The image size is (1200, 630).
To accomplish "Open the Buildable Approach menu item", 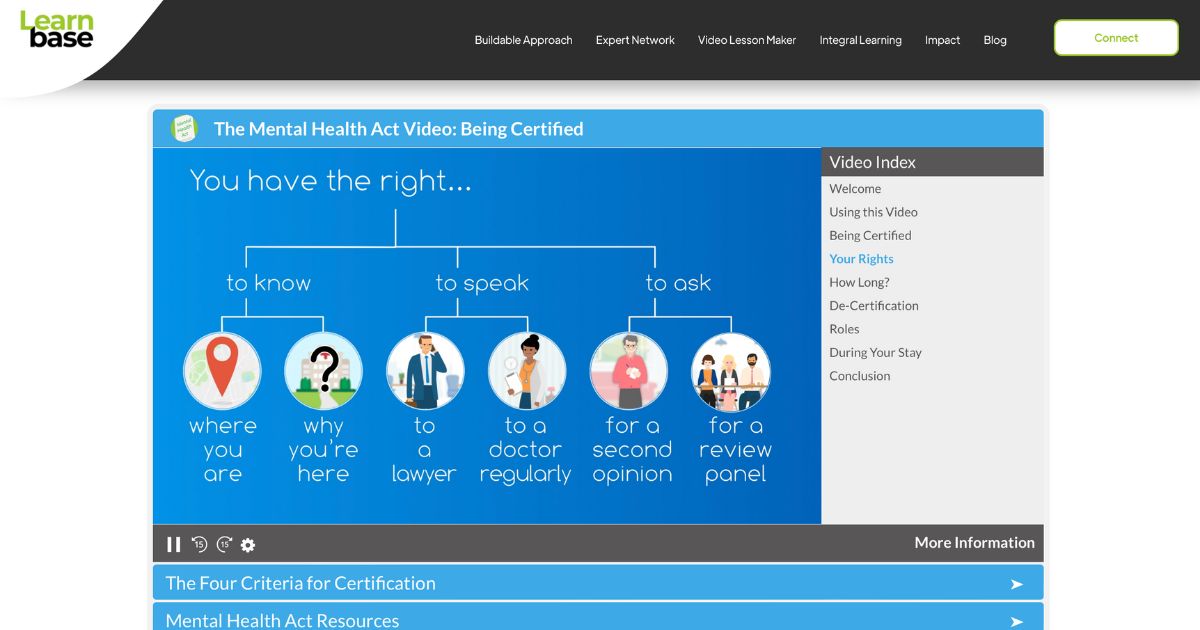I will point(523,40).
